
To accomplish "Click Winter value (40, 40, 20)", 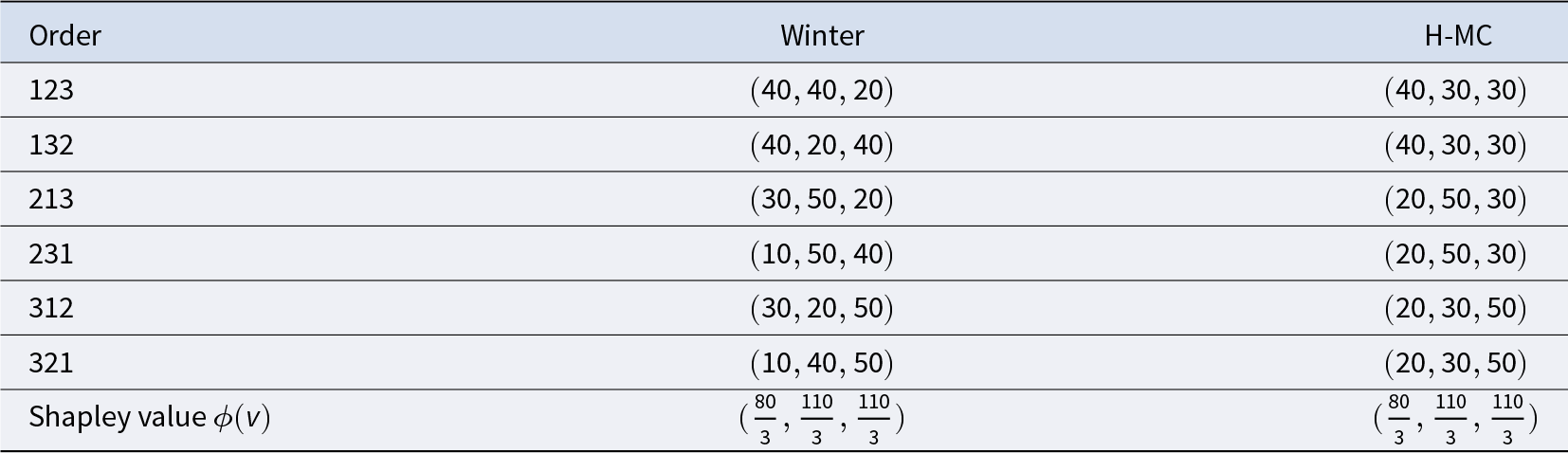I will point(822,90).
